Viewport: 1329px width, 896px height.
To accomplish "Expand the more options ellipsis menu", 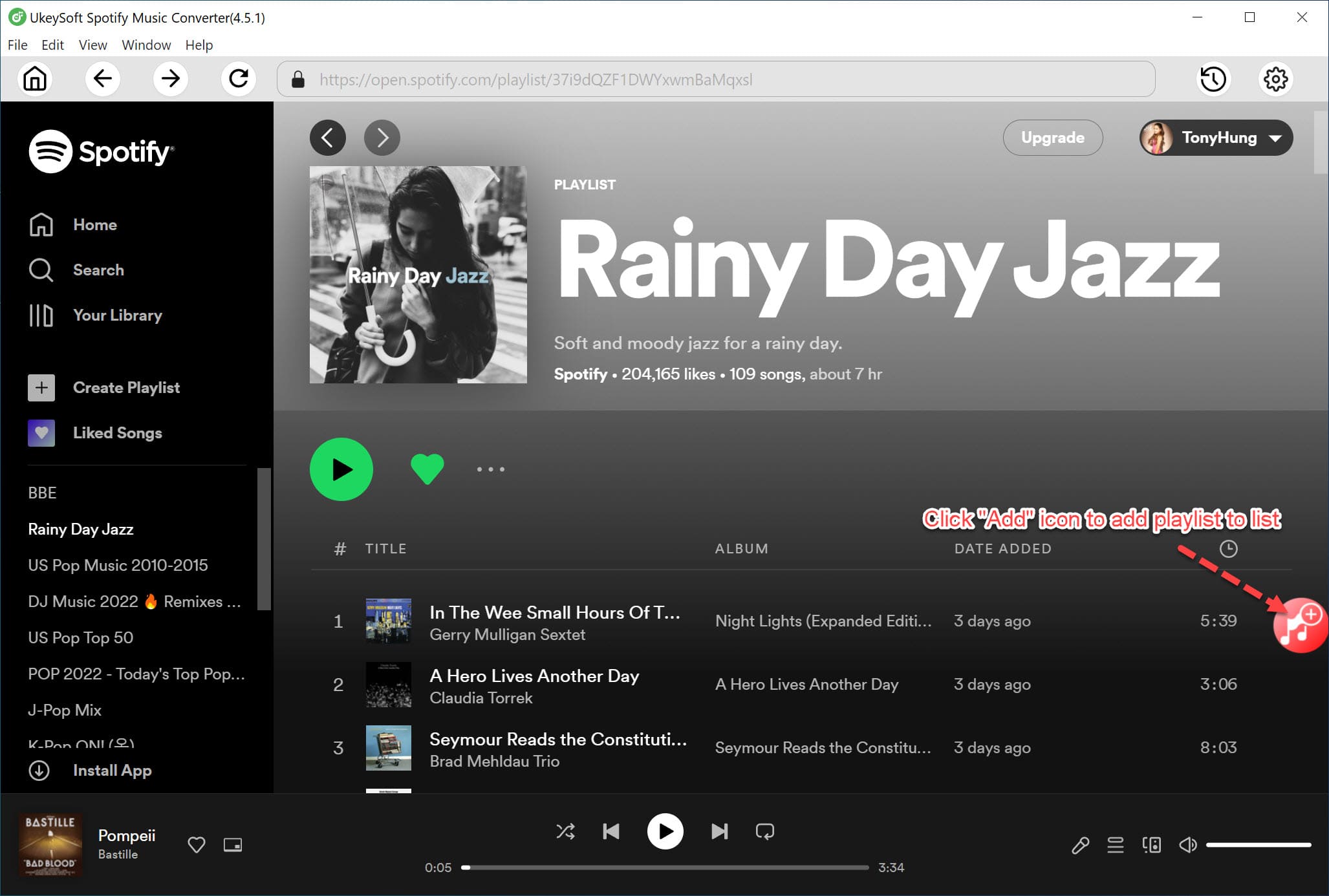I will 491,469.
